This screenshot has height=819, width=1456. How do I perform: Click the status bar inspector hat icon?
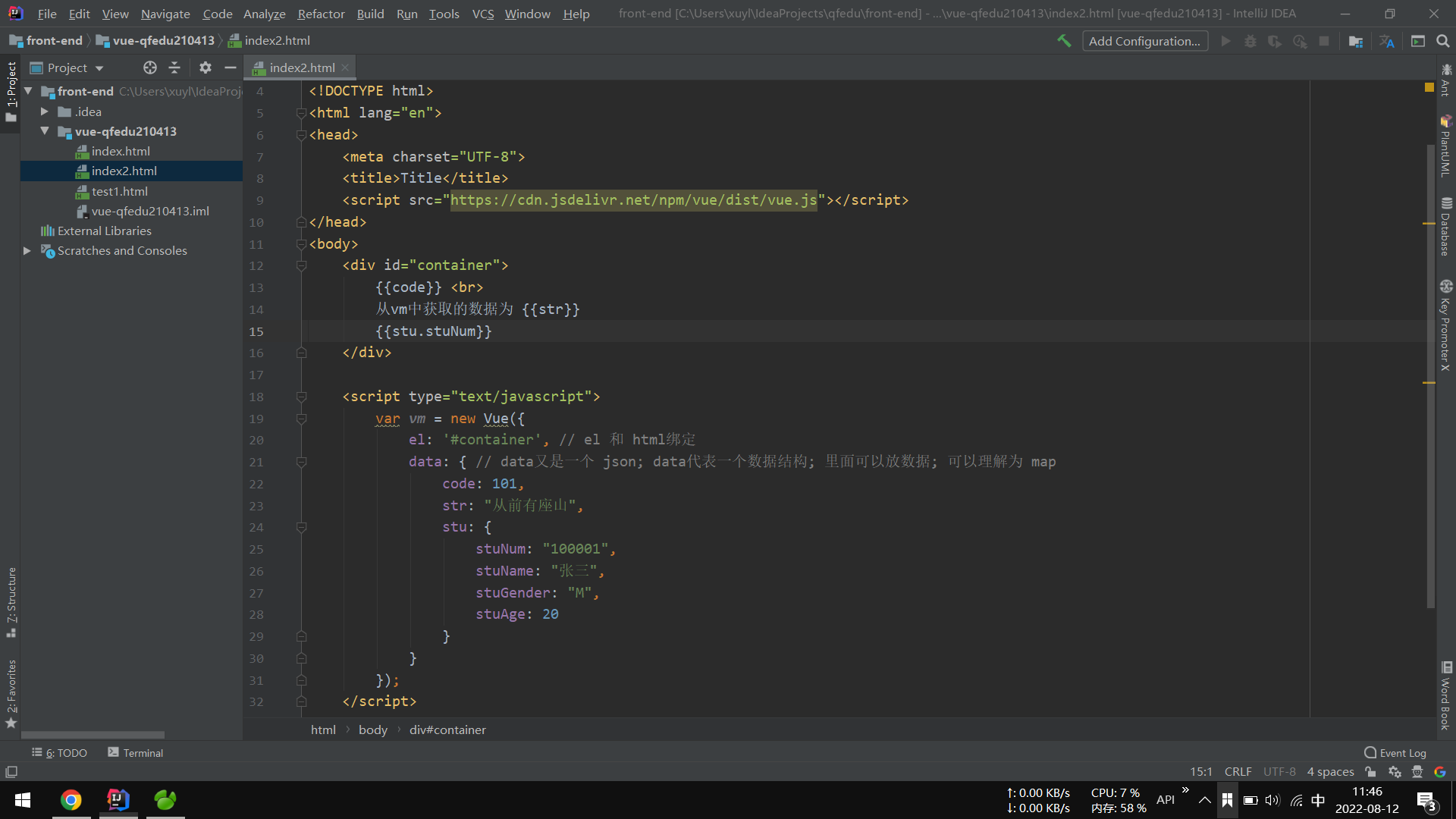pyautogui.click(x=1417, y=772)
